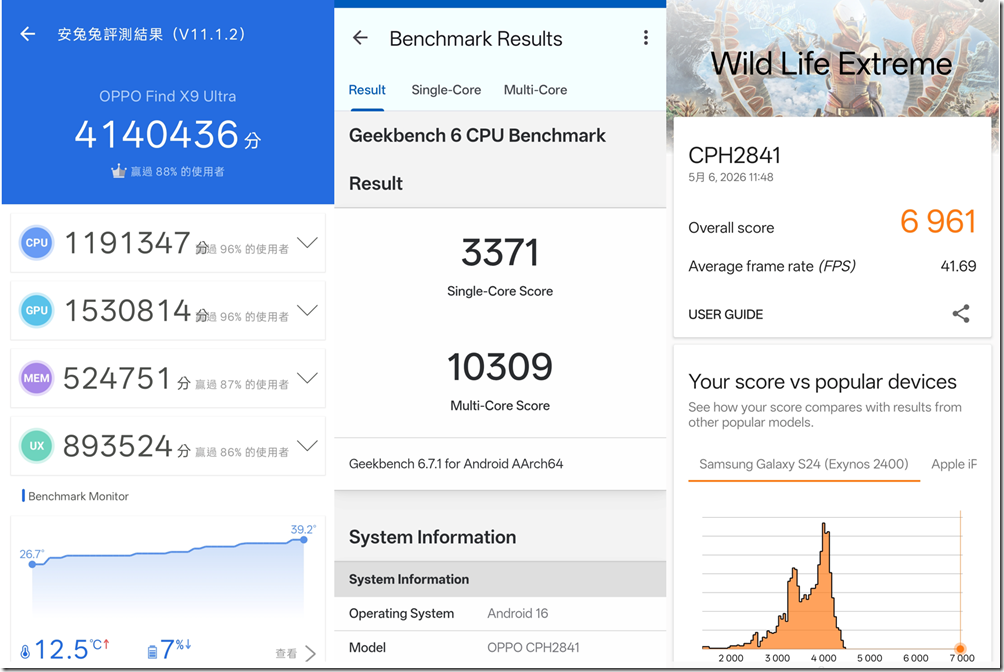Tap the Benchmark Monitor heading
Screen dimensions: 1004x672
[x=78, y=496]
